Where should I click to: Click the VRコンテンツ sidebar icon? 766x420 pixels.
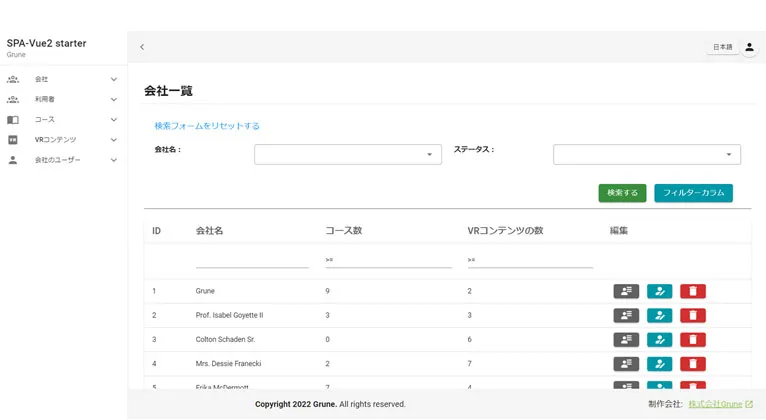pos(13,140)
